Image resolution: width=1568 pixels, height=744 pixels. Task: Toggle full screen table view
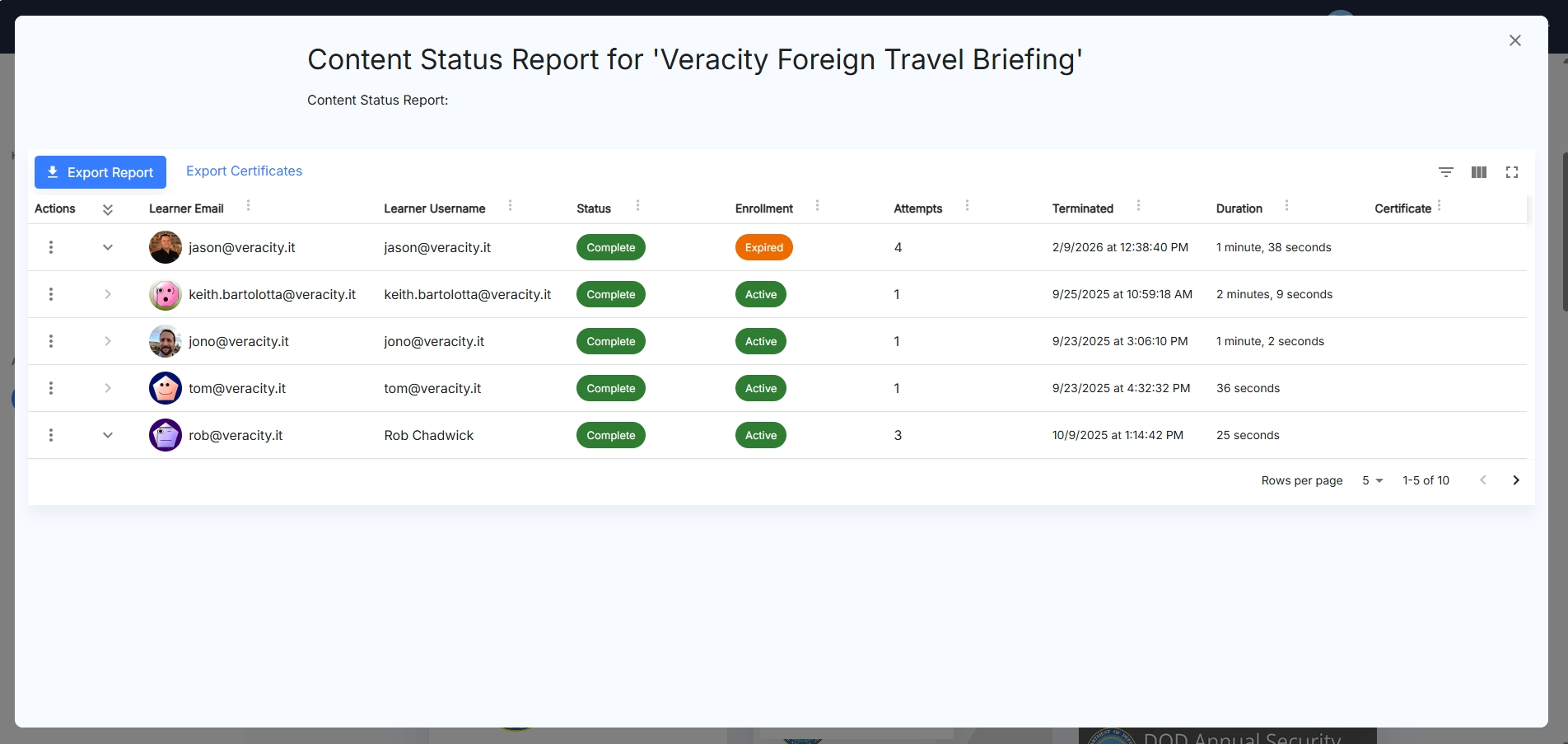pos(1512,172)
